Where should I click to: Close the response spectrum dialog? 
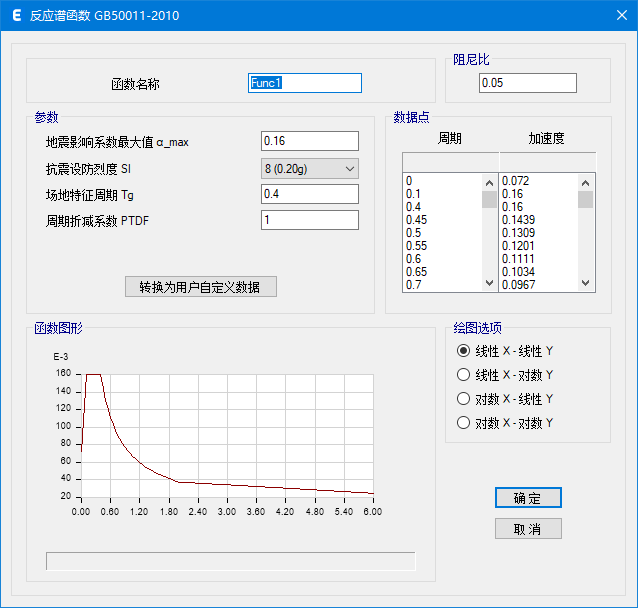coord(614,17)
